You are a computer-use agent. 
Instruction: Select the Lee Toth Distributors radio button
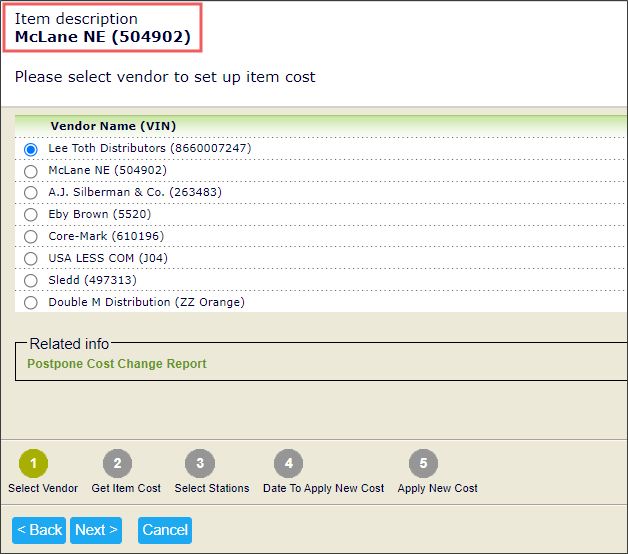click(31, 149)
